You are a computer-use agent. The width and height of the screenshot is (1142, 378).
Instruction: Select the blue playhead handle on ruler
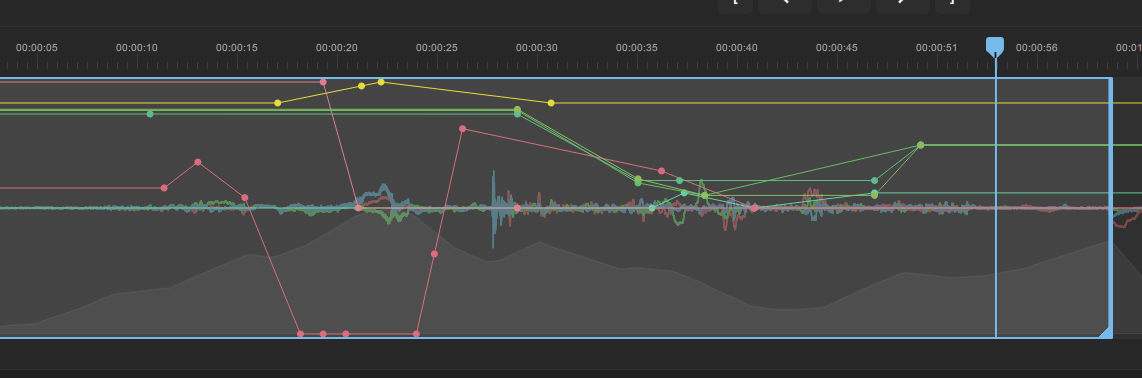[x=995, y=46]
